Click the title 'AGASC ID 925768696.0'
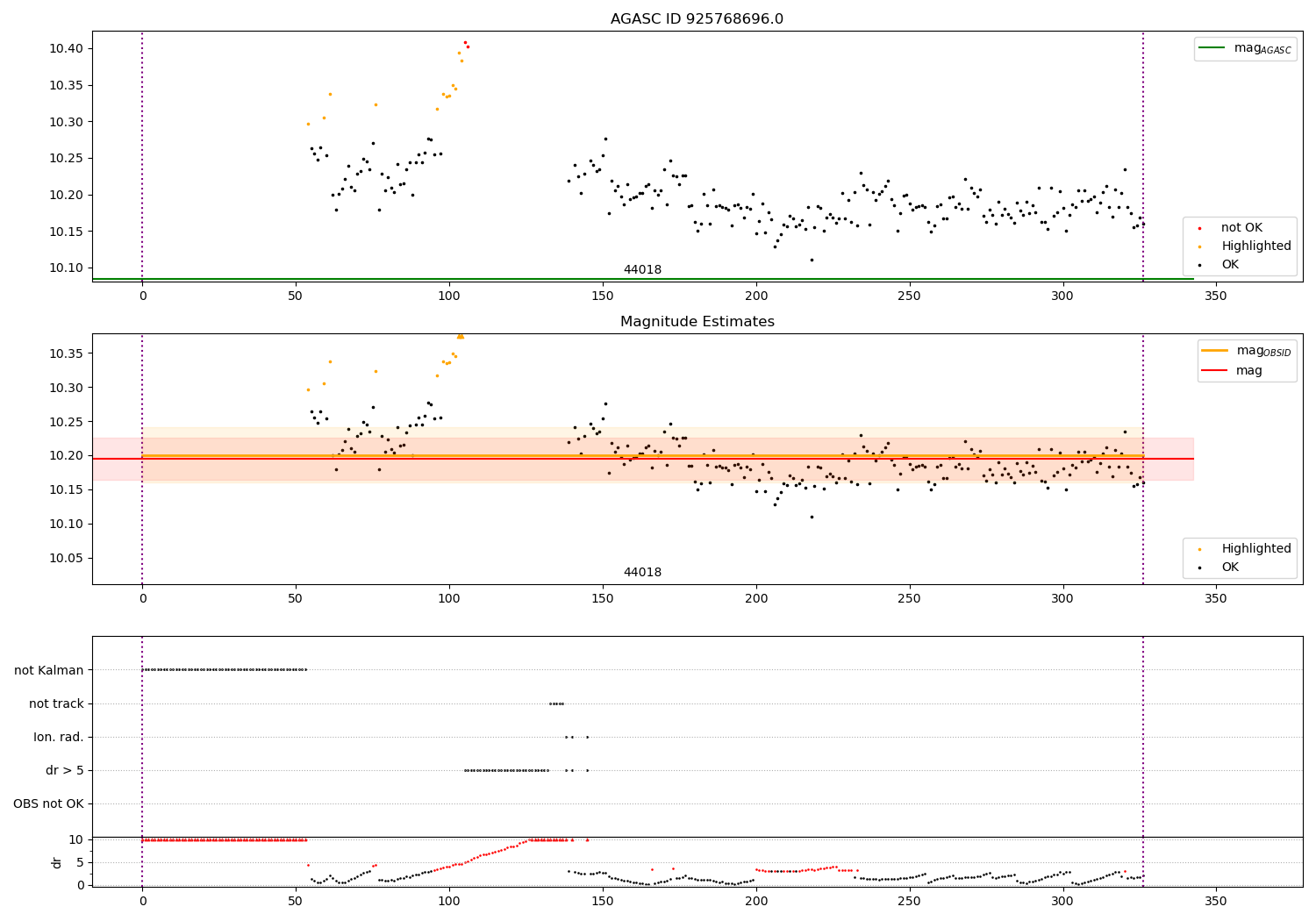The height and width of the screenshot is (921, 1316). [697, 19]
